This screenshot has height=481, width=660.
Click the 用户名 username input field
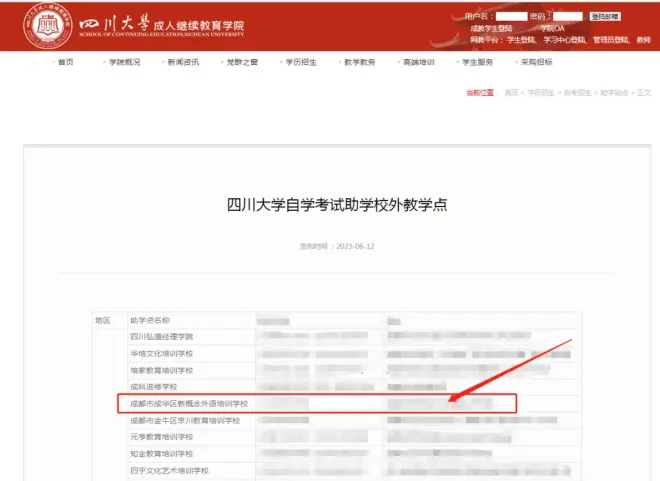pos(512,16)
